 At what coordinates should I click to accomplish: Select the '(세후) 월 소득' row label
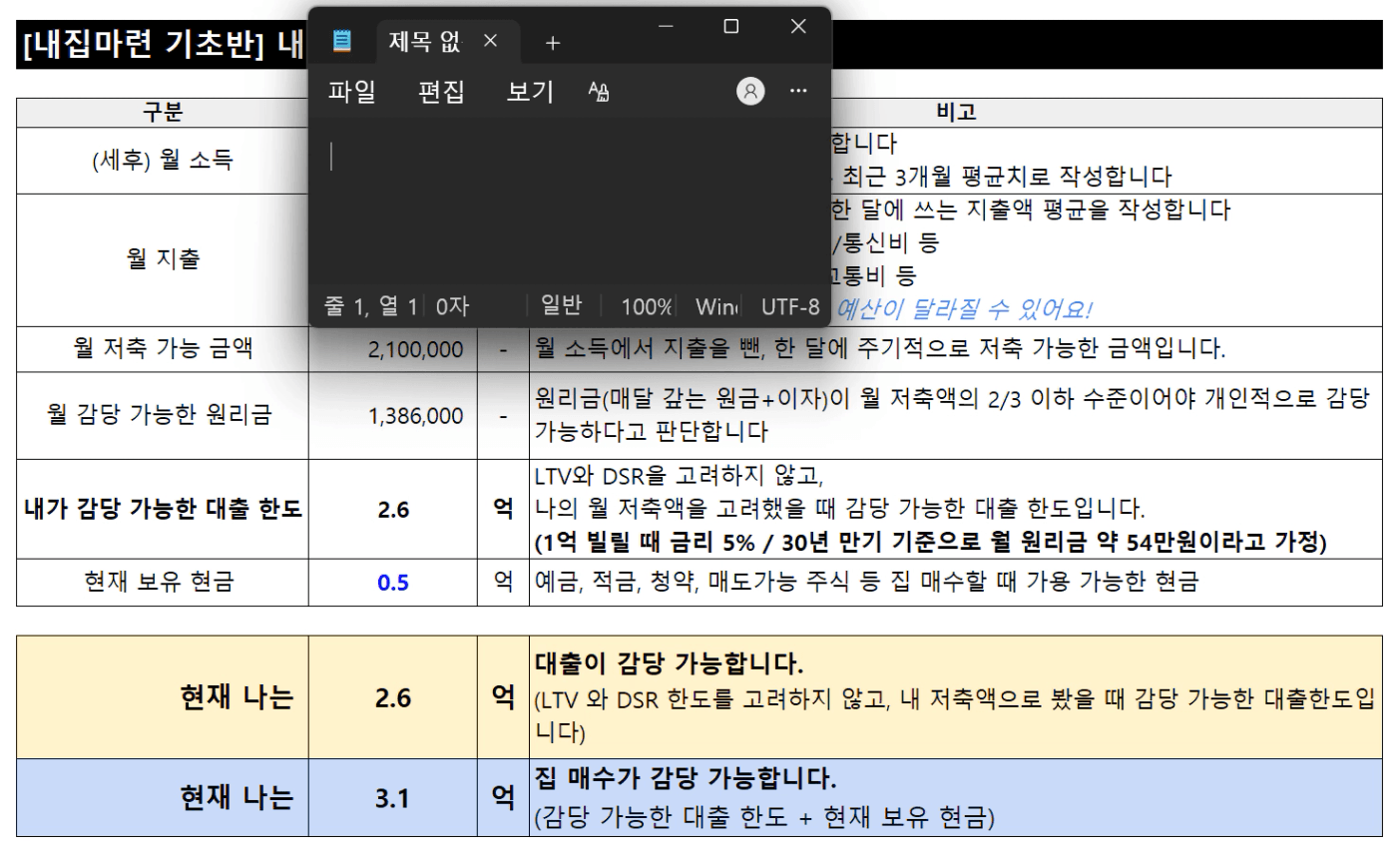click(163, 160)
